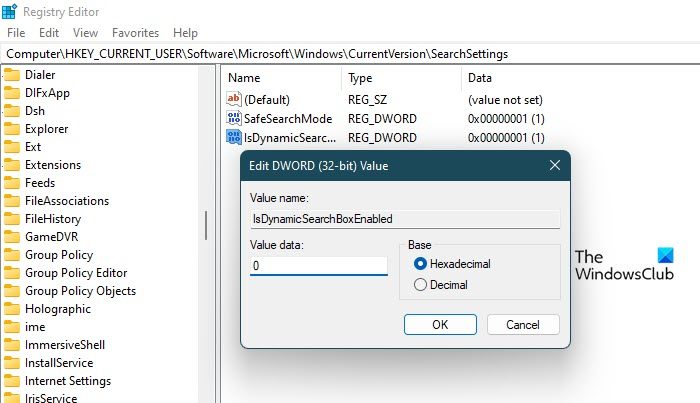This screenshot has width=700, height=403.
Task: Click the Feeds folder icon
Action: pos(12,183)
